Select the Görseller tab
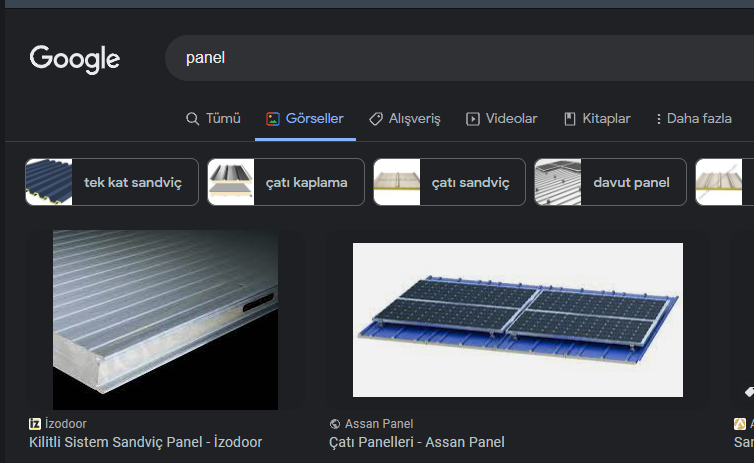The width and height of the screenshot is (754, 463). (305, 119)
